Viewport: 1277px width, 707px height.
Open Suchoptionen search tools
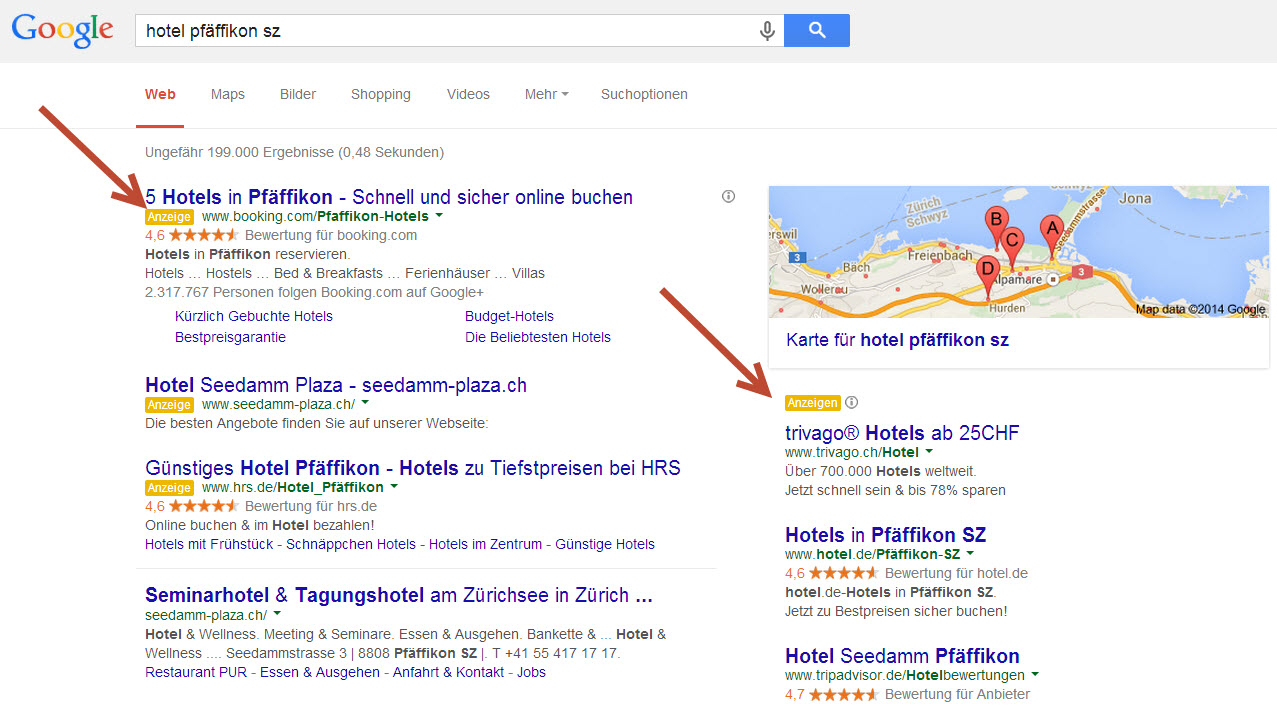(644, 95)
